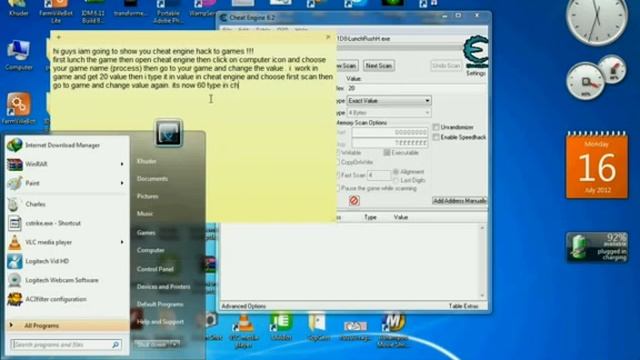Select the Khuder folder on the desktop

(18, 8)
